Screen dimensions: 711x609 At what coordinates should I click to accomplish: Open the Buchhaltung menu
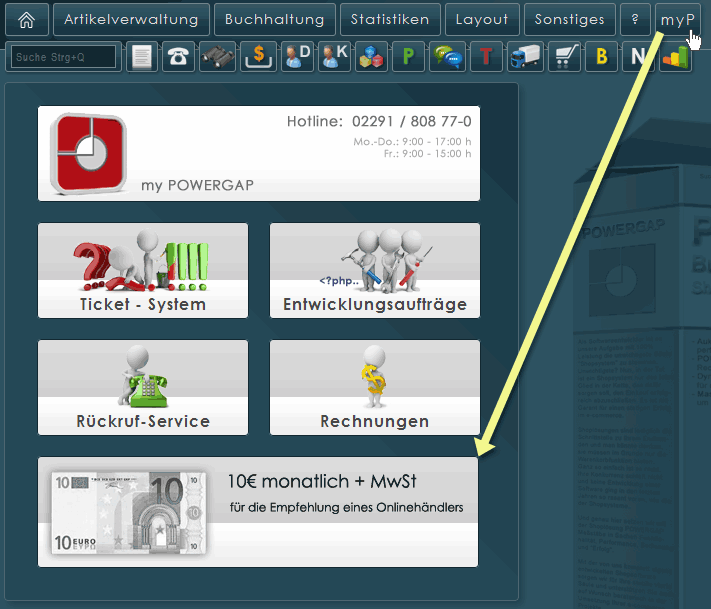click(x=274, y=19)
